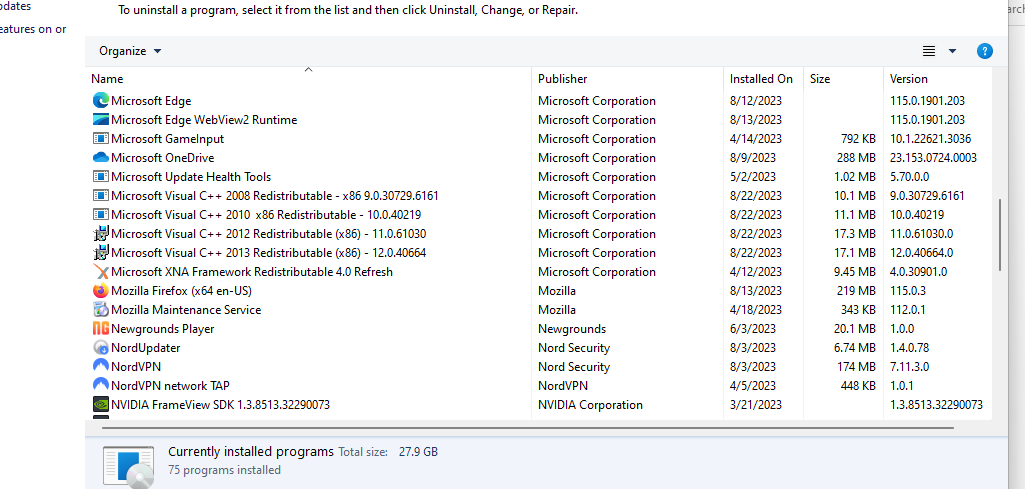1025x489 pixels.
Task: Click the NVIDIA FrameView SDK icon
Action: click(x=101, y=404)
